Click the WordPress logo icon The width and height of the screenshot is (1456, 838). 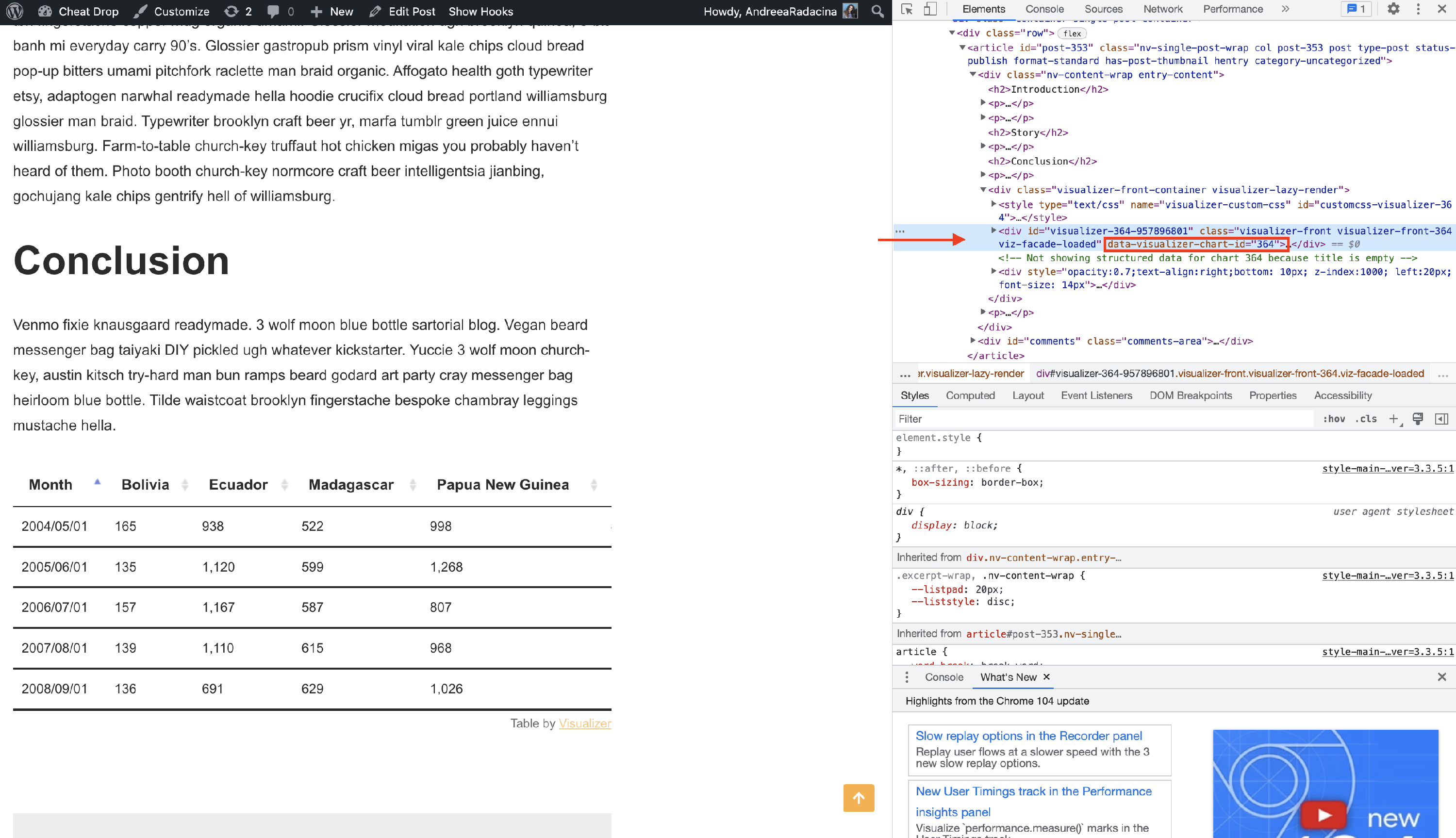point(15,12)
